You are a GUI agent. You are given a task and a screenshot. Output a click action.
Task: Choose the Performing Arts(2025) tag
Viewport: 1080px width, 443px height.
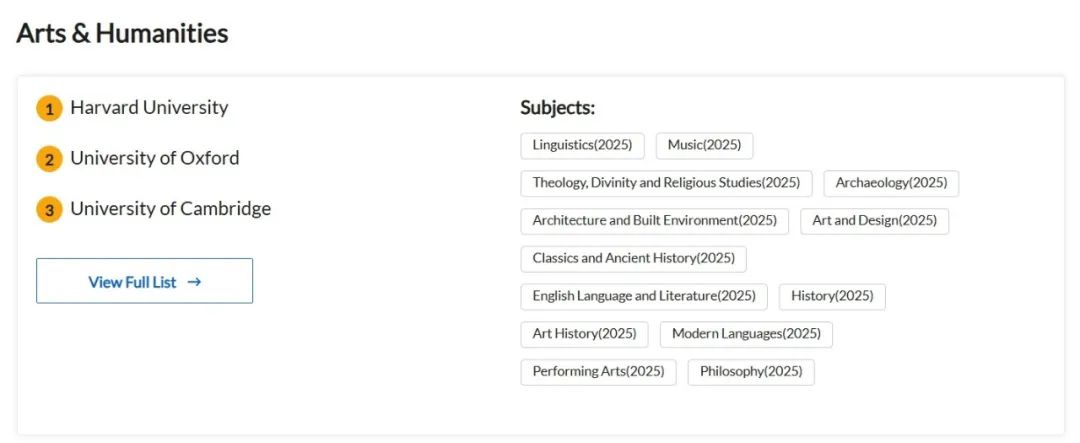[599, 372]
